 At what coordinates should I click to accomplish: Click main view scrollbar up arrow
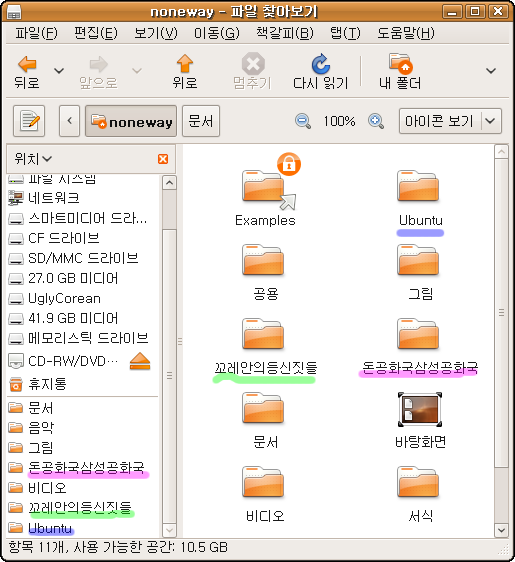(x=501, y=152)
